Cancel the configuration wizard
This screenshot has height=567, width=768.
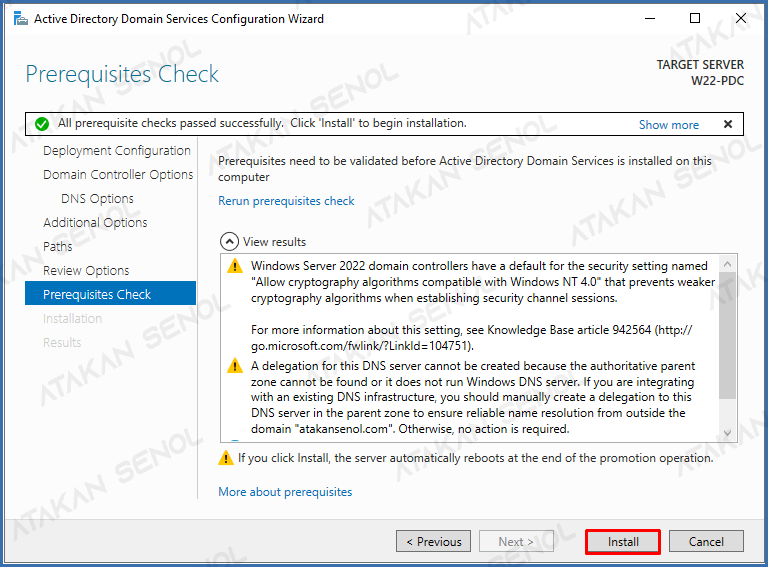(x=706, y=542)
